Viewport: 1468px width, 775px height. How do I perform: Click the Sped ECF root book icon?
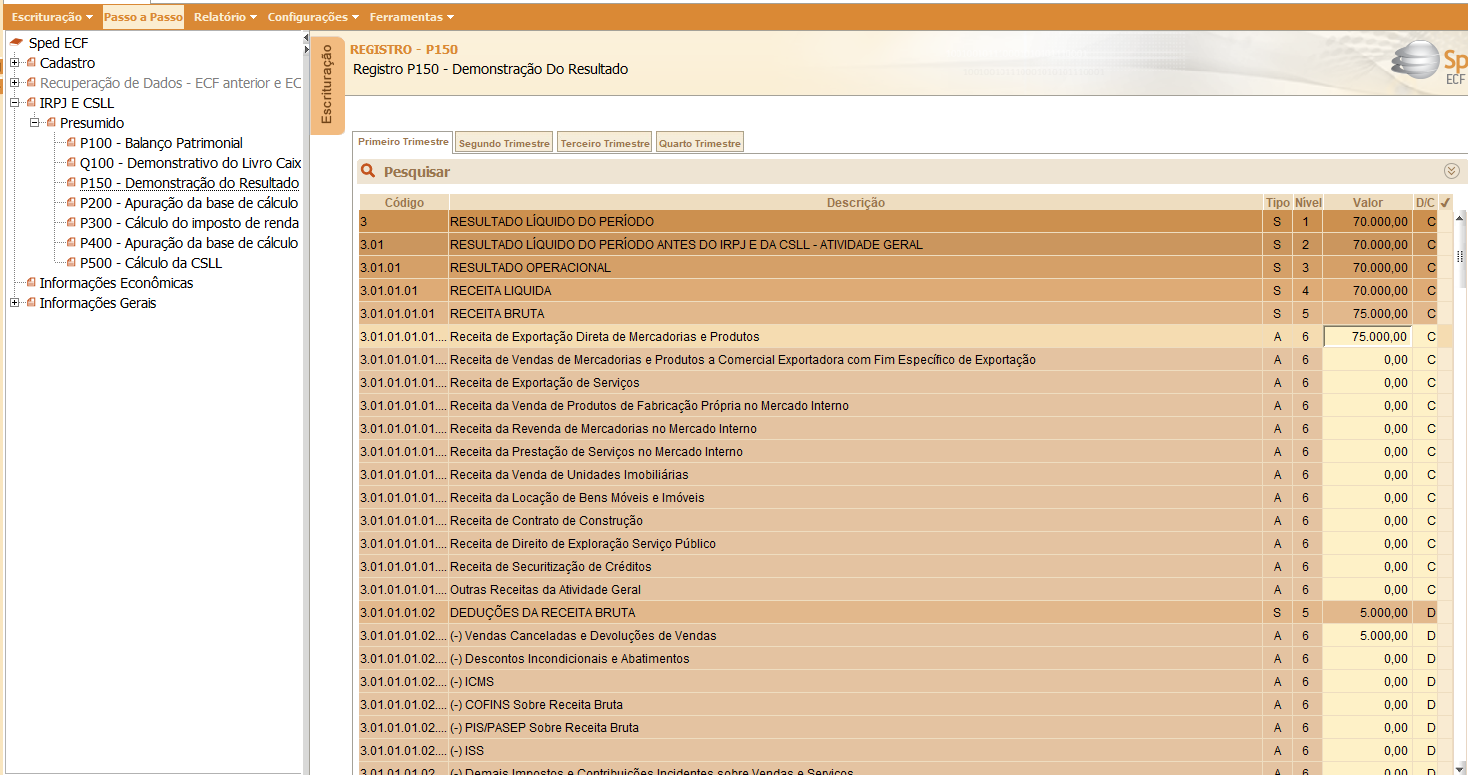(x=16, y=43)
